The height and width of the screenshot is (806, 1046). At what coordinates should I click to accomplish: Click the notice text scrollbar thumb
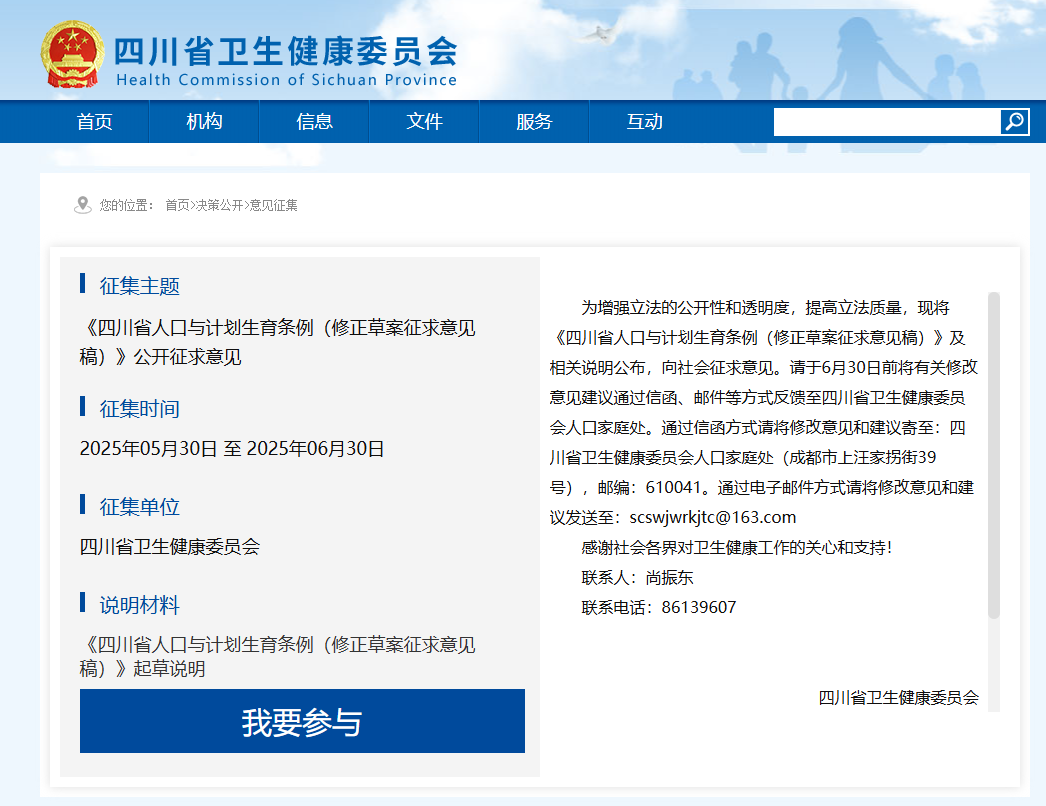click(x=994, y=455)
